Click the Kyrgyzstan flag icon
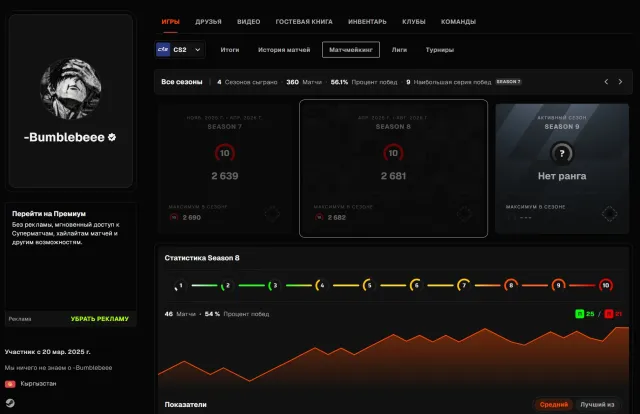Screen dimensions: 640x414 coord(10,384)
